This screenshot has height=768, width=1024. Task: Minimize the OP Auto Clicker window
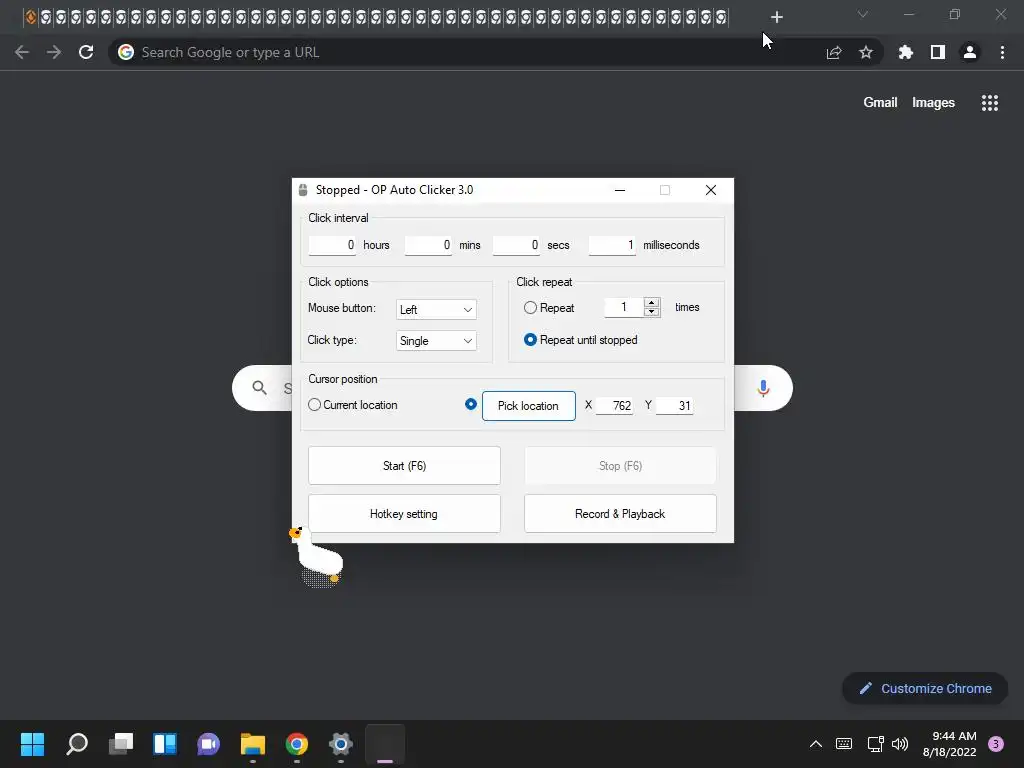pos(620,190)
